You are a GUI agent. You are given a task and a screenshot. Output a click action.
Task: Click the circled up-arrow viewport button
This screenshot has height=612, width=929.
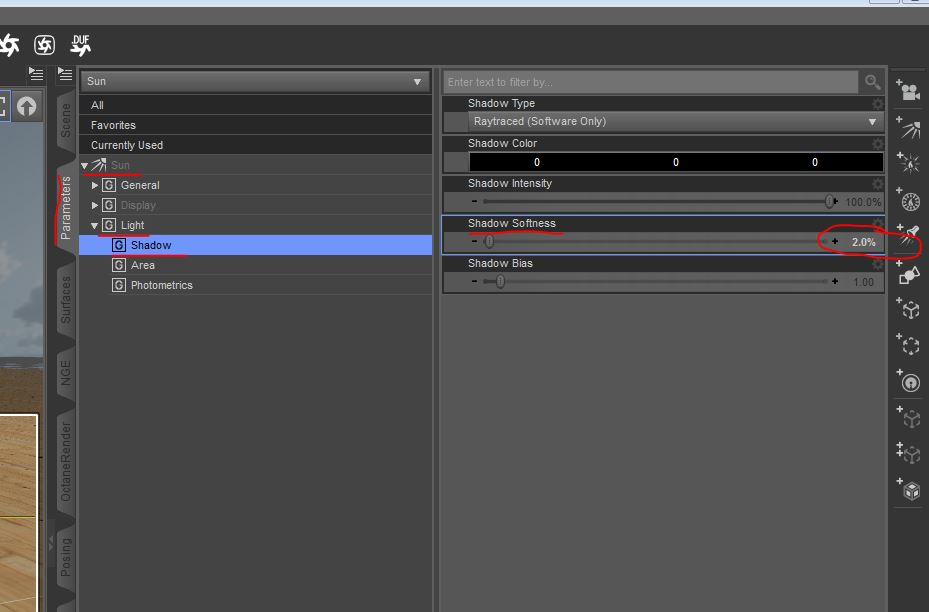coord(26,107)
